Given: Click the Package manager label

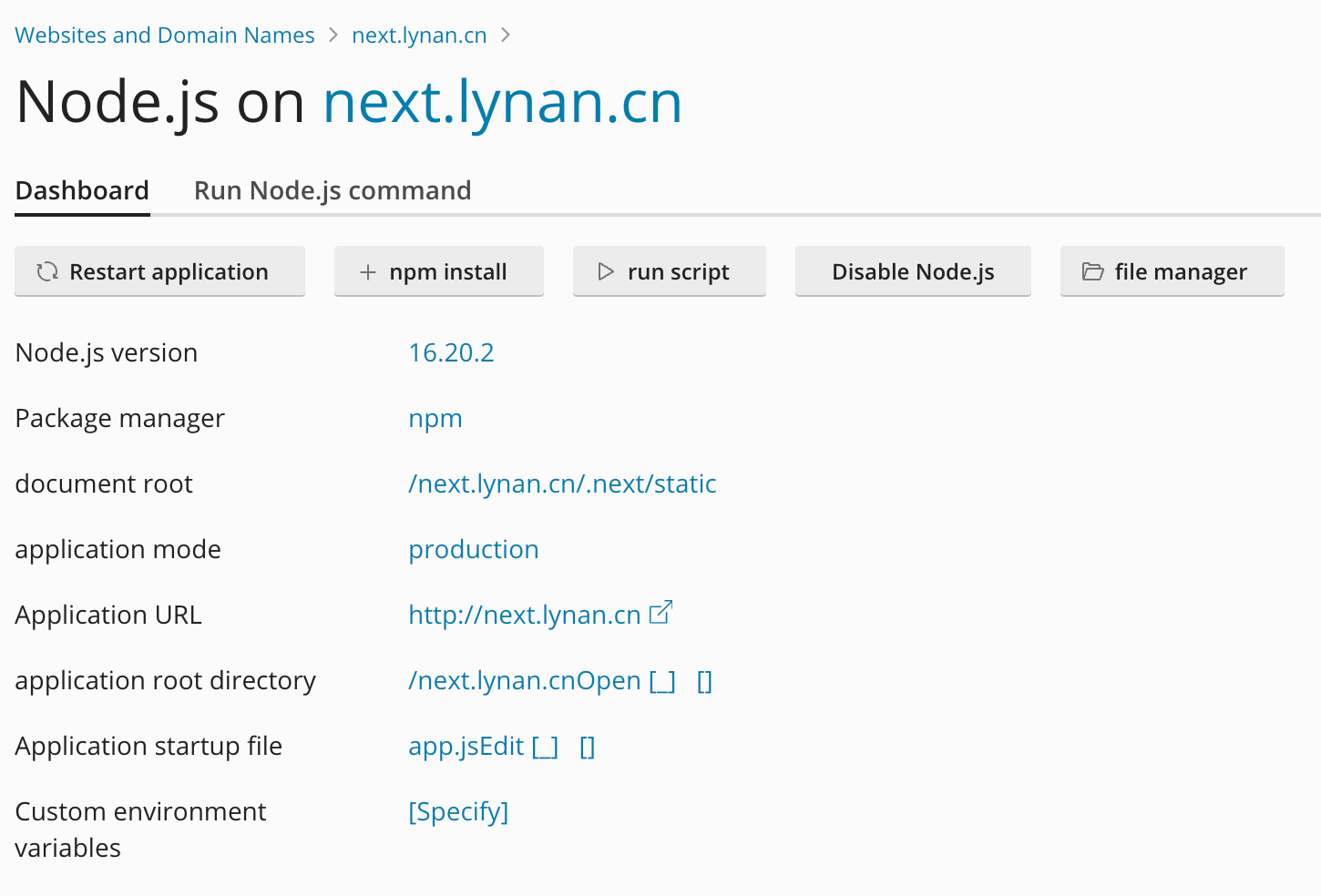Looking at the screenshot, I should pos(120,419).
